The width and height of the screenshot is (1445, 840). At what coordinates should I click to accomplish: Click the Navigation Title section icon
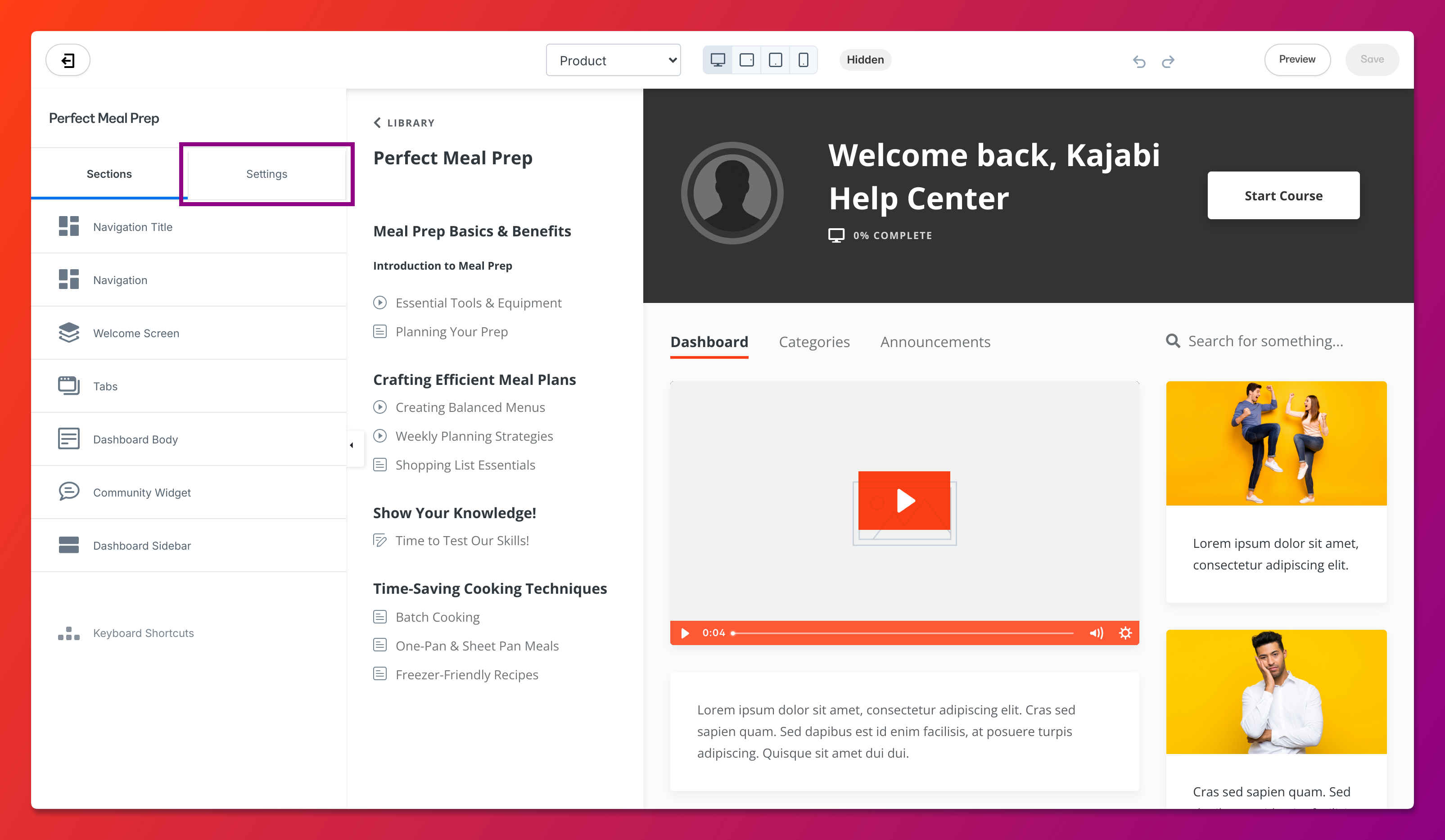pyautogui.click(x=69, y=226)
